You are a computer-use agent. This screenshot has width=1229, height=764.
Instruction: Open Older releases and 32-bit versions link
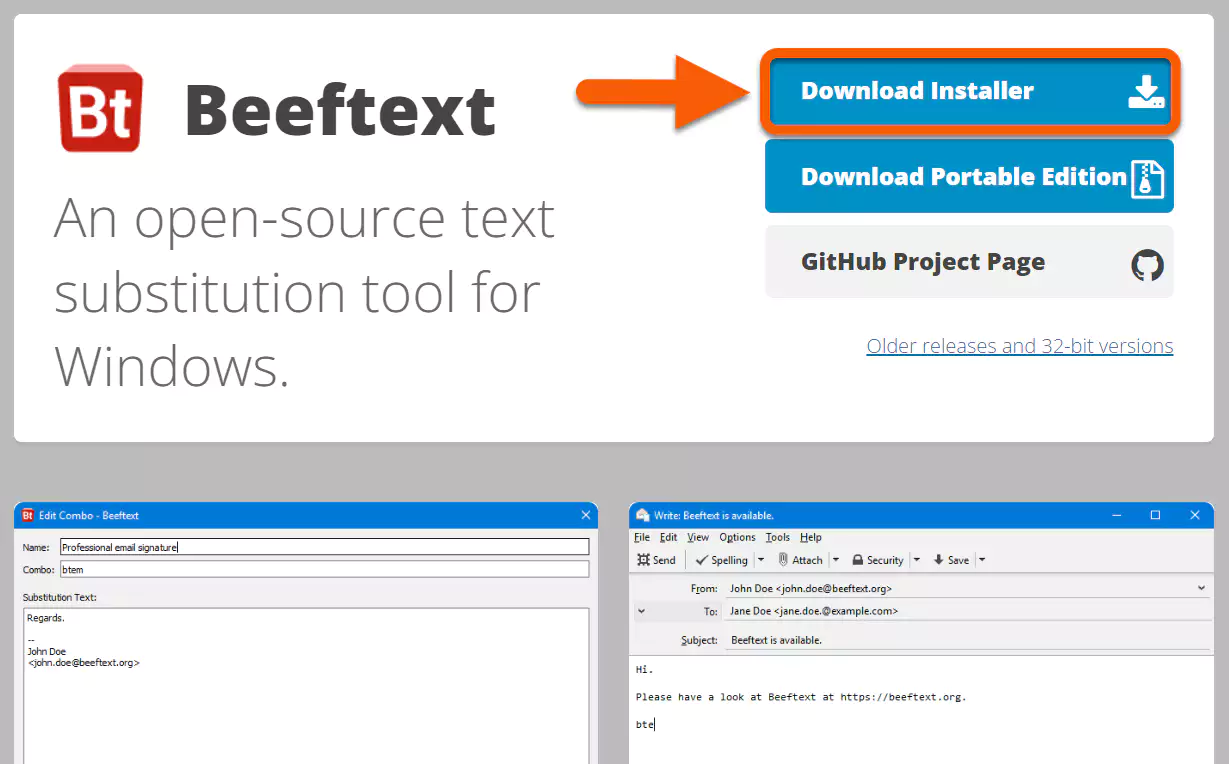pos(1019,346)
